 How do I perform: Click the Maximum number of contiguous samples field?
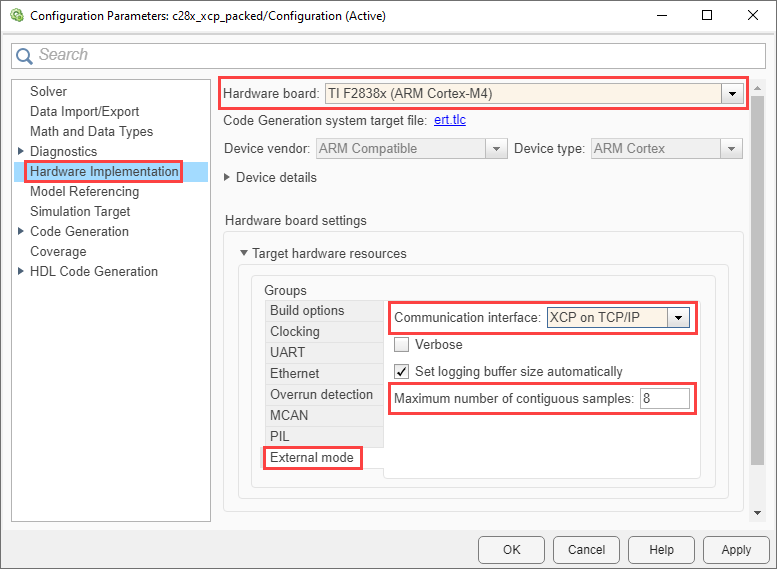click(664, 399)
